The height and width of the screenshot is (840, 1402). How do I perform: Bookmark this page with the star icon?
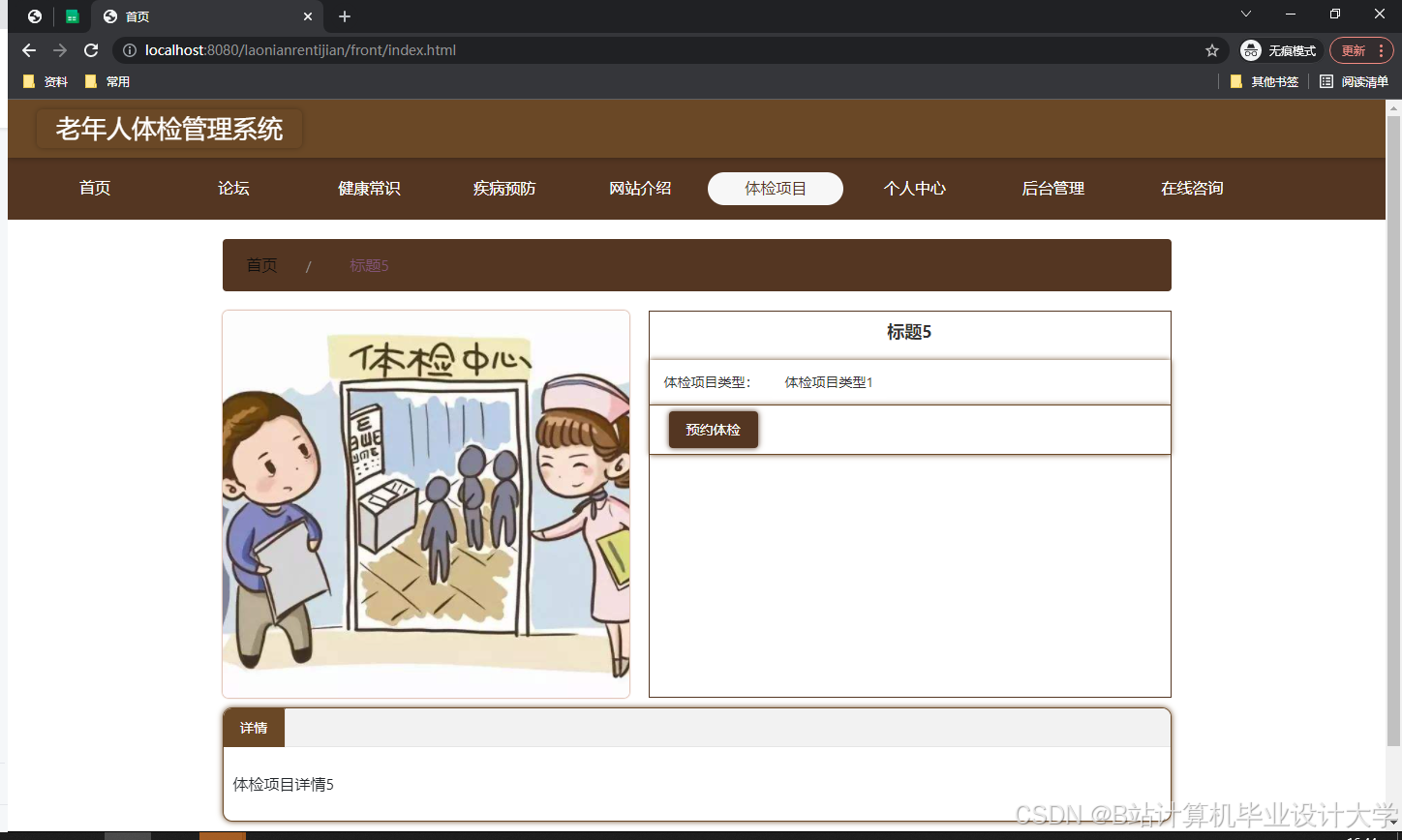(1211, 50)
